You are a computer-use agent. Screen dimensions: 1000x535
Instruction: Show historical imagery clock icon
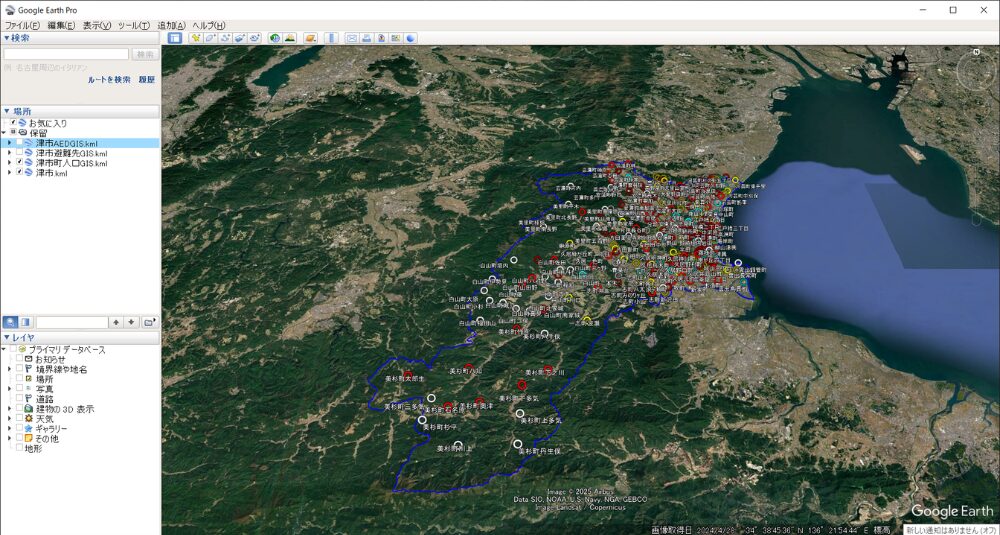point(275,38)
